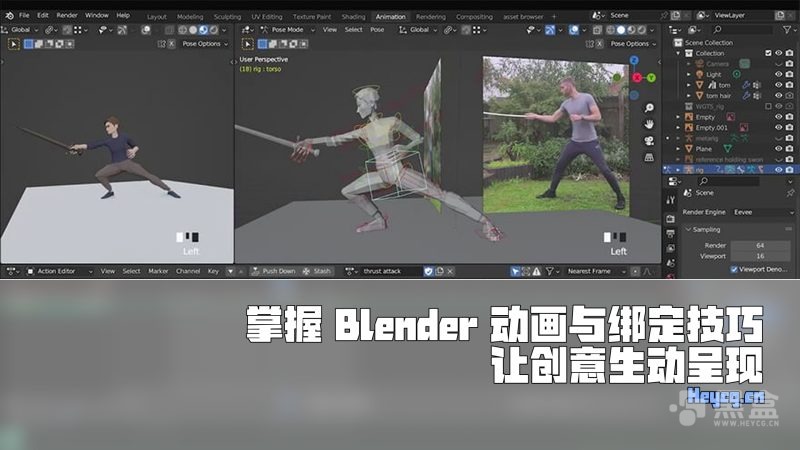This screenshot has height=450, width=800.
Task: Open Global orientation dropdown in center viewport
Action: (418, 30)
